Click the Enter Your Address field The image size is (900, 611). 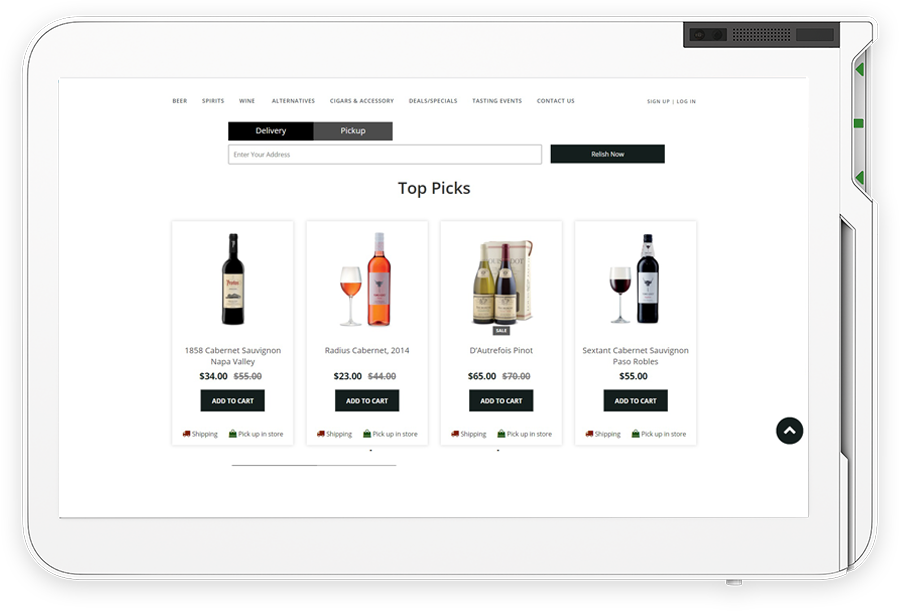[385, 154]
